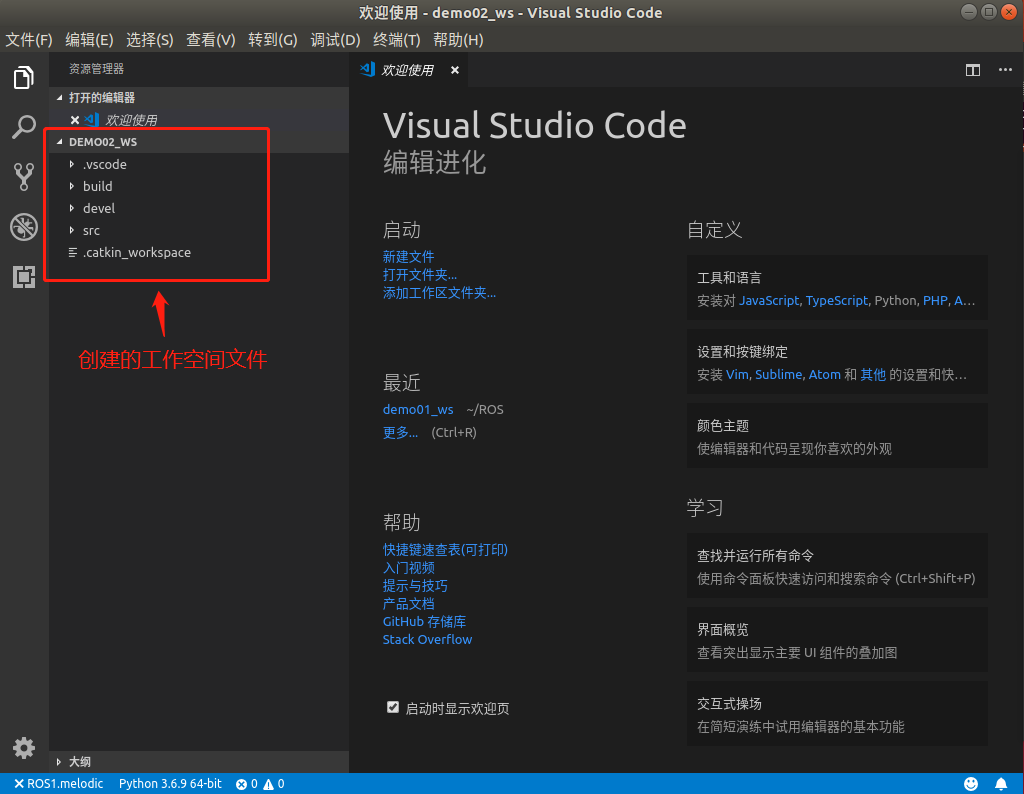Open the 终端(T) menu
The image size is (1024, 794).
[x=396, y=40]
